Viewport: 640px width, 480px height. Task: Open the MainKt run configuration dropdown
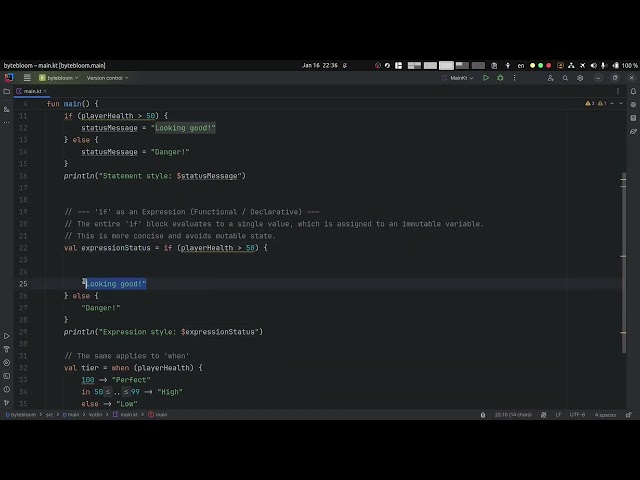point(458,78)
